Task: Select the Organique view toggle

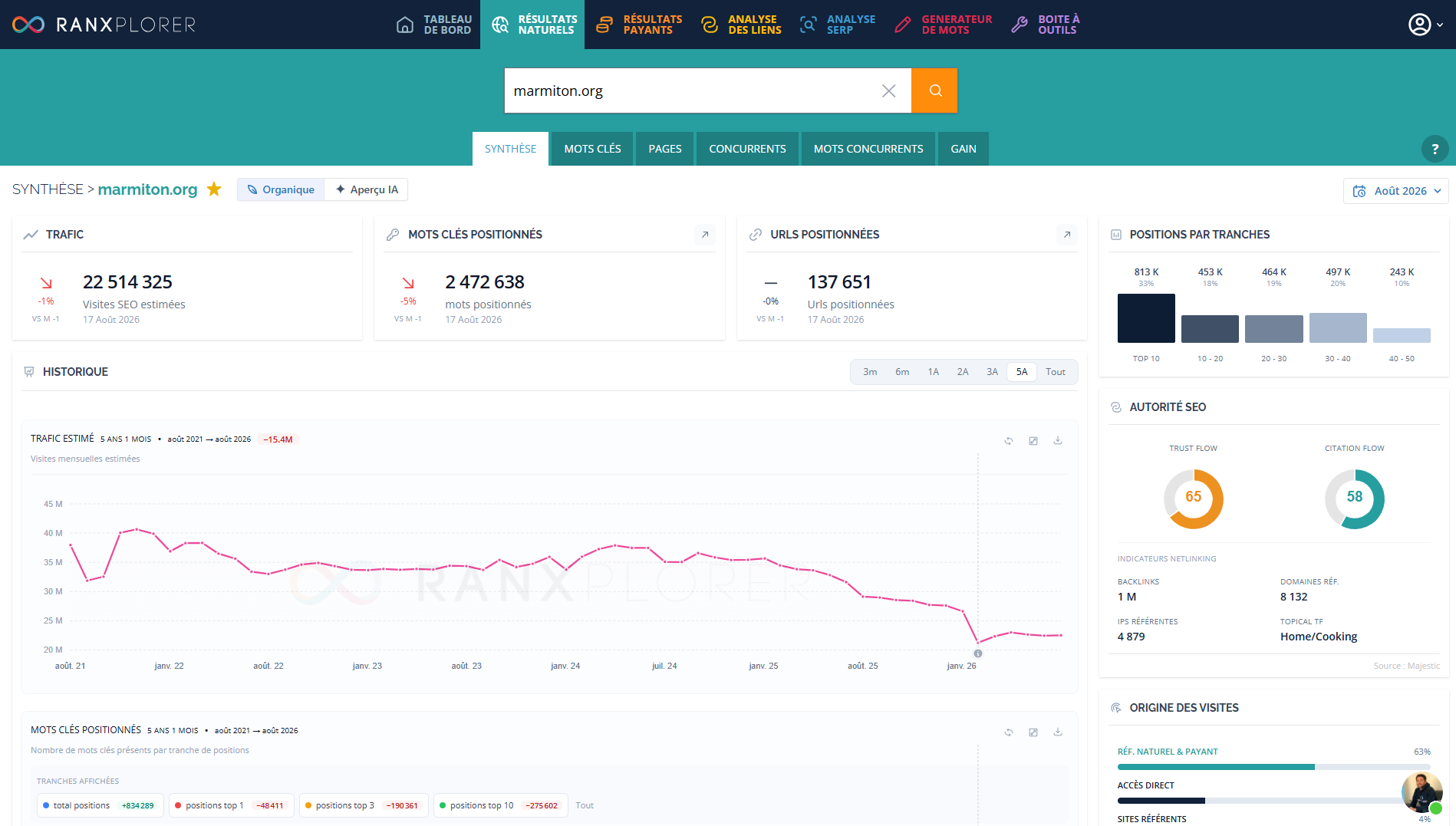Action: point(281,189)
